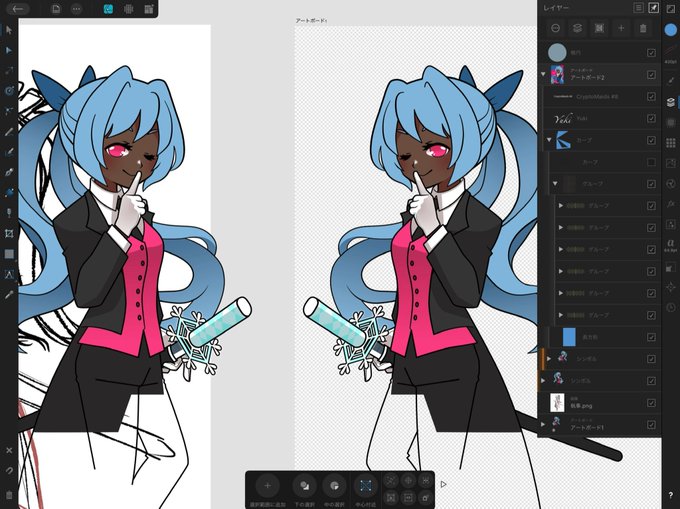680x509 pixels.
Task: Hide the Yuki text layer
Action: point(651,118)
